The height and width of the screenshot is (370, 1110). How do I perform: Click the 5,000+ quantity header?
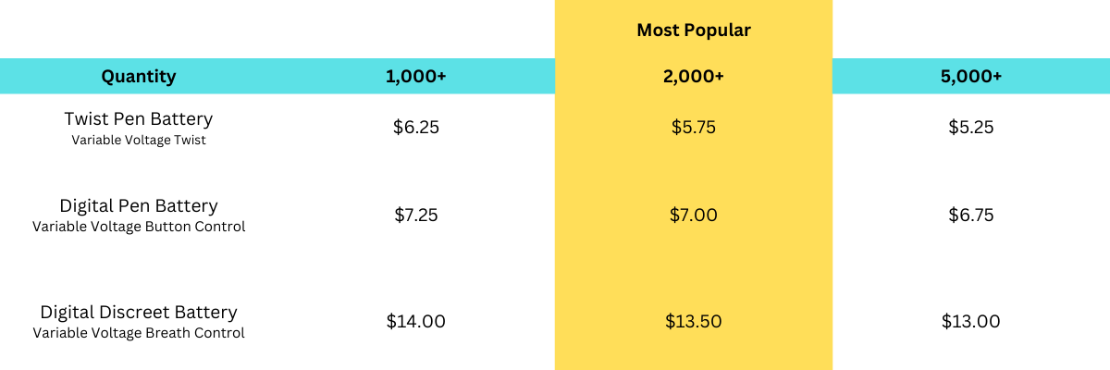pos(971,76)
